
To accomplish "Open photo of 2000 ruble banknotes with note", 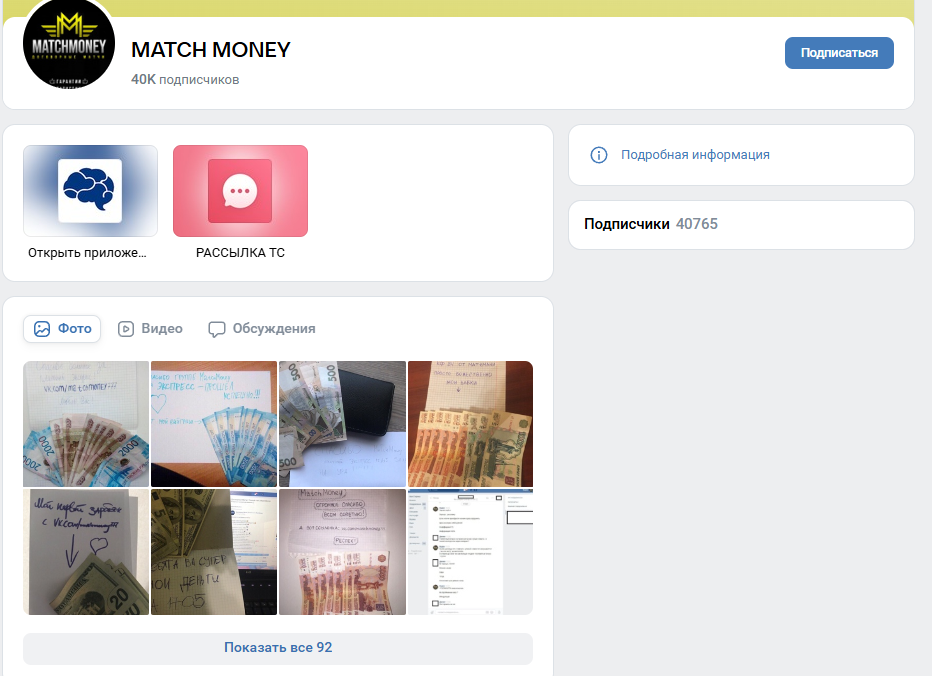I will 86,424.
